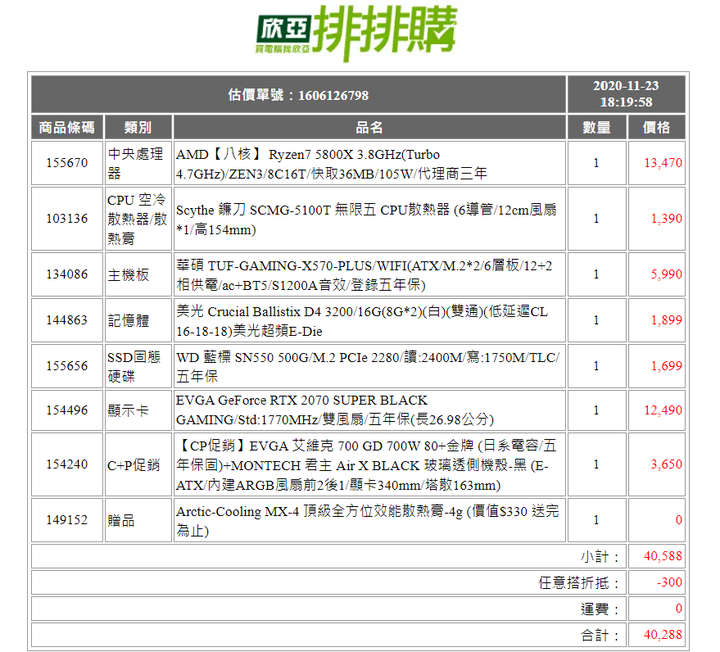Select total amount 40,288

click(x=663, y=635)
